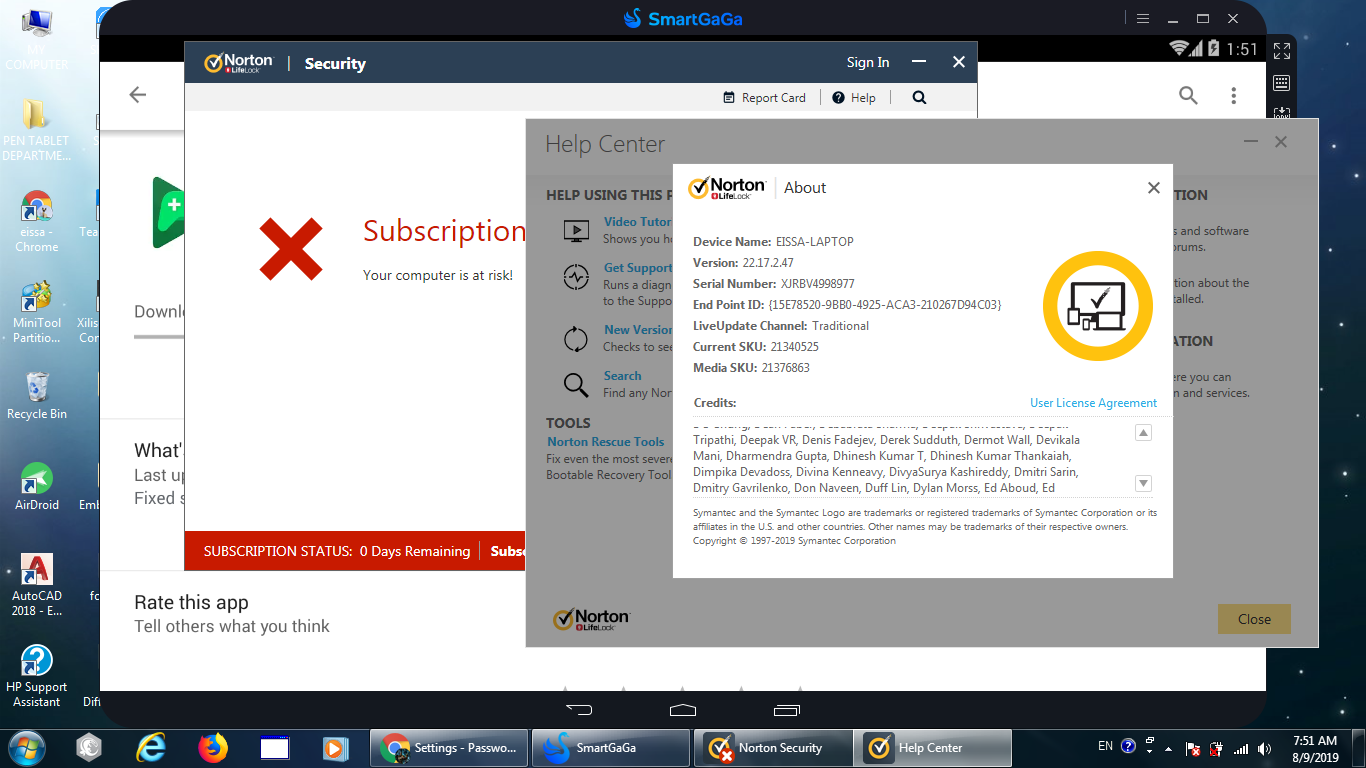This screenshot has height=768, width=1366.
Task: Open the AirDroid desktop shortcut
Action: click(x=37, y=487)
